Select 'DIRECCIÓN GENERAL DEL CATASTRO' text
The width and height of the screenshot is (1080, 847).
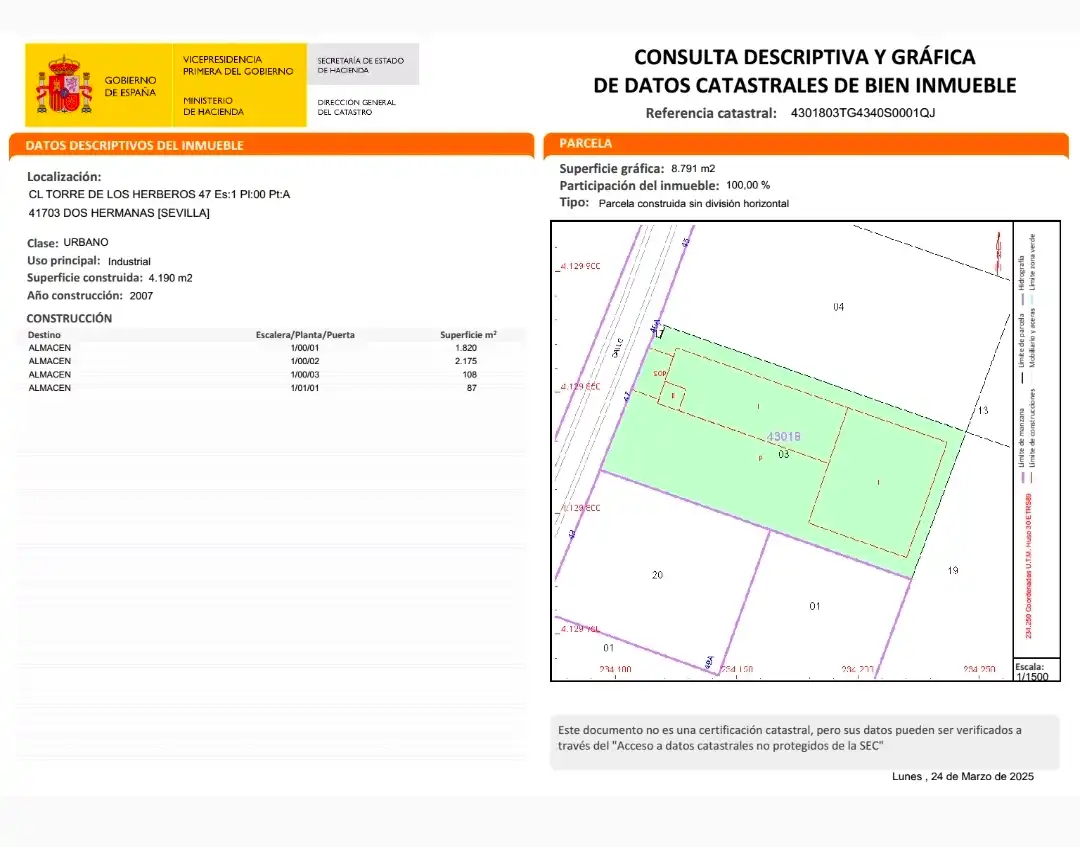[356, 107]
